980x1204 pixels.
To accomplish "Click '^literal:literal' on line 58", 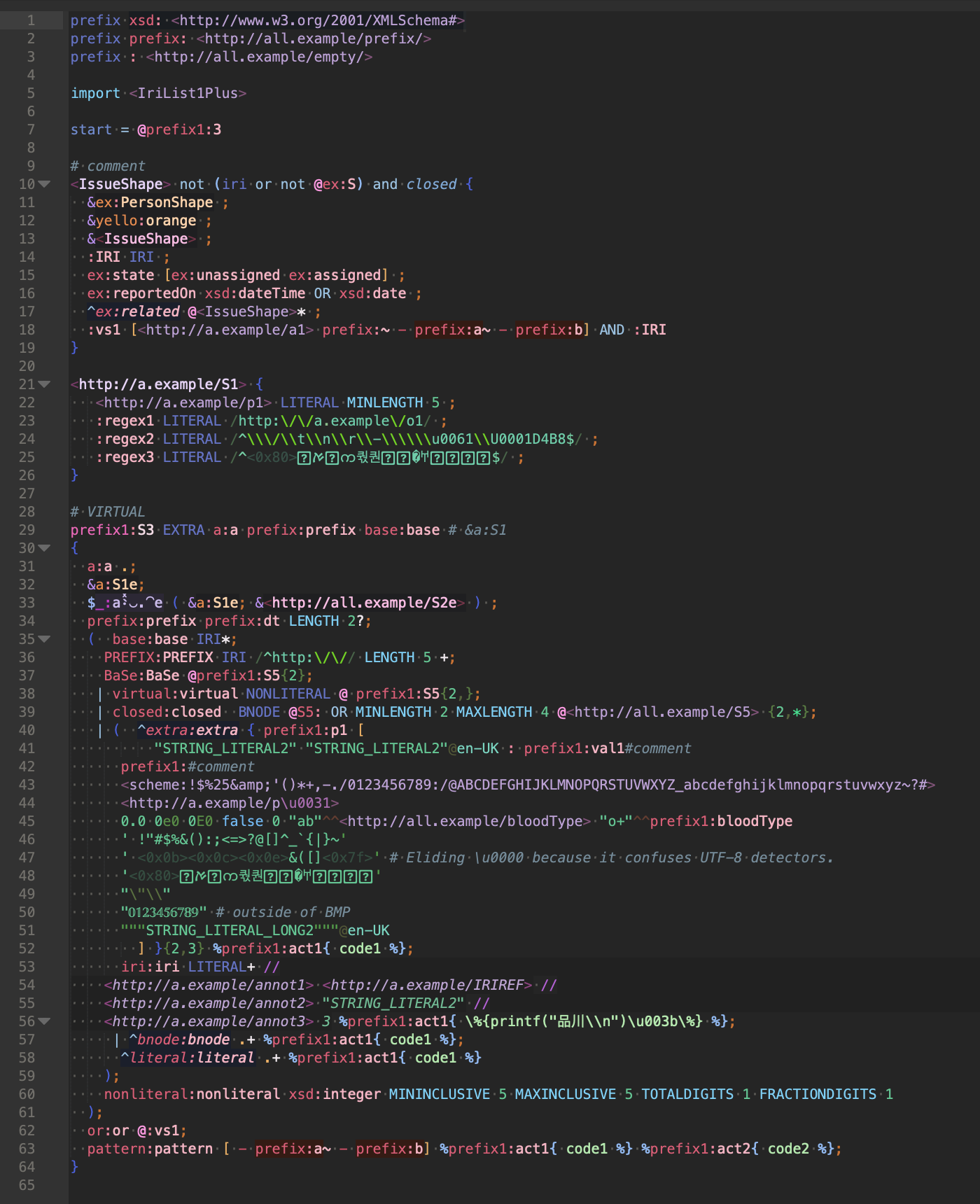I will [188, 1058].
